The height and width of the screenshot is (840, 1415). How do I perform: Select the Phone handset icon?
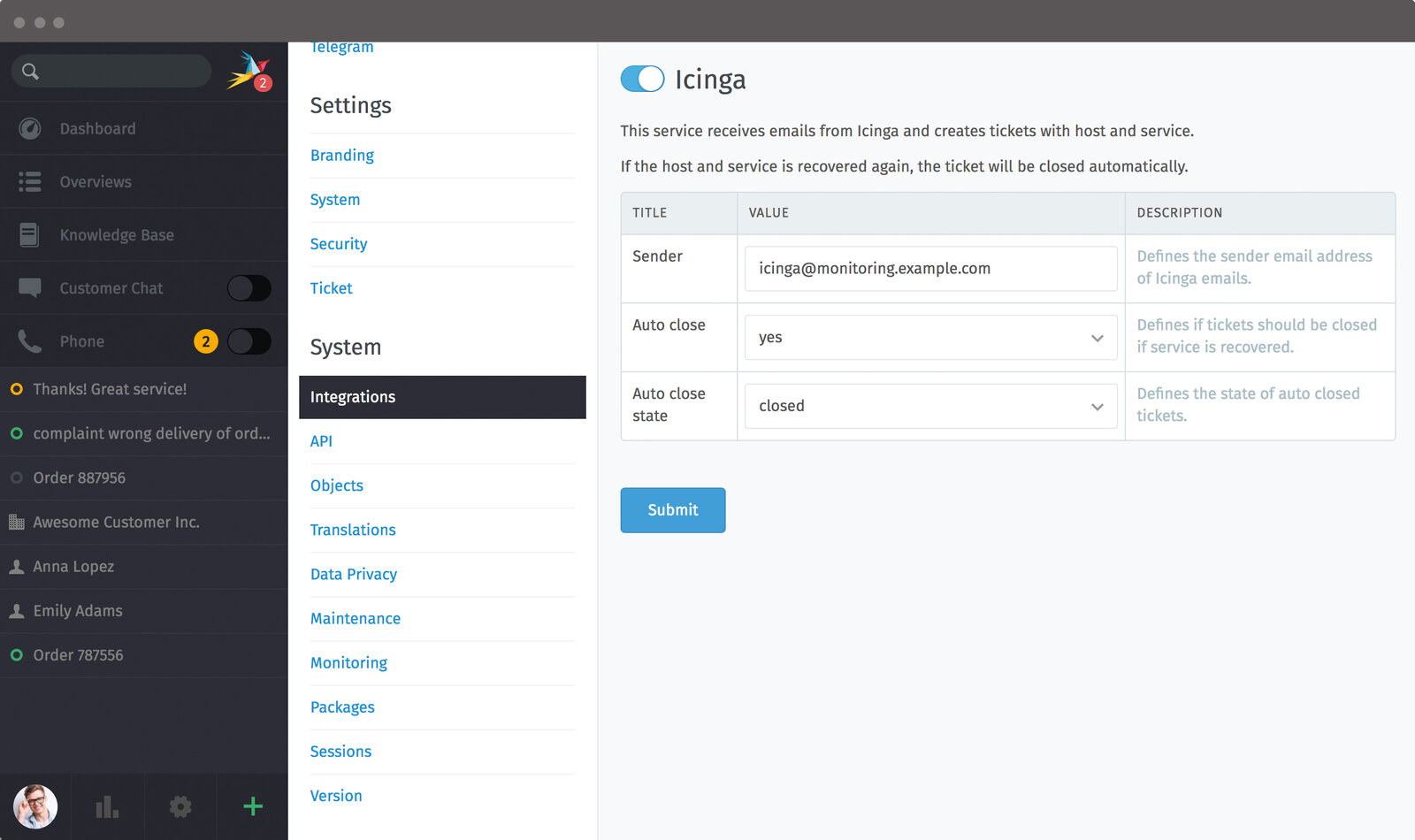pyautogui.click(x=29, y=340)
